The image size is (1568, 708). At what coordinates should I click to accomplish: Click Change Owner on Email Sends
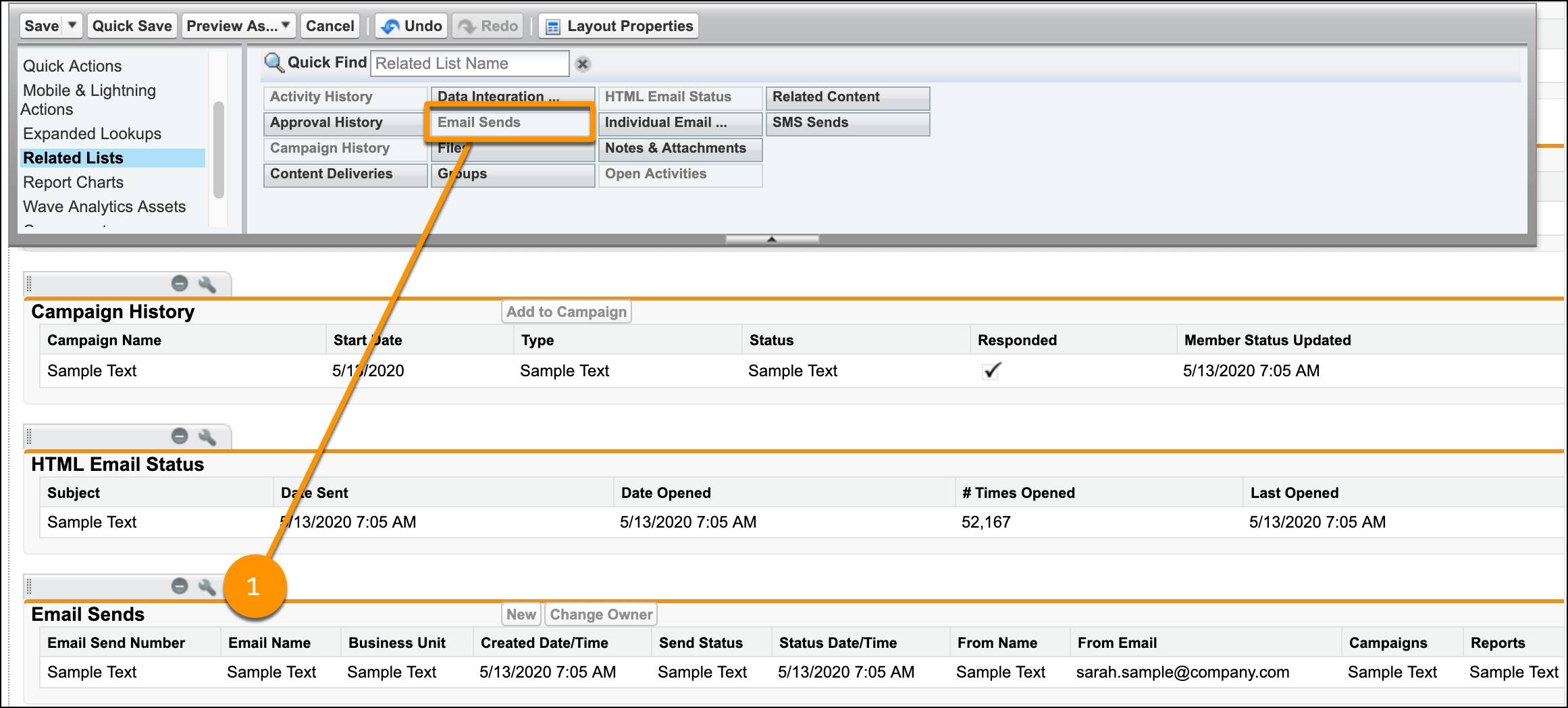tap(600, 614)
